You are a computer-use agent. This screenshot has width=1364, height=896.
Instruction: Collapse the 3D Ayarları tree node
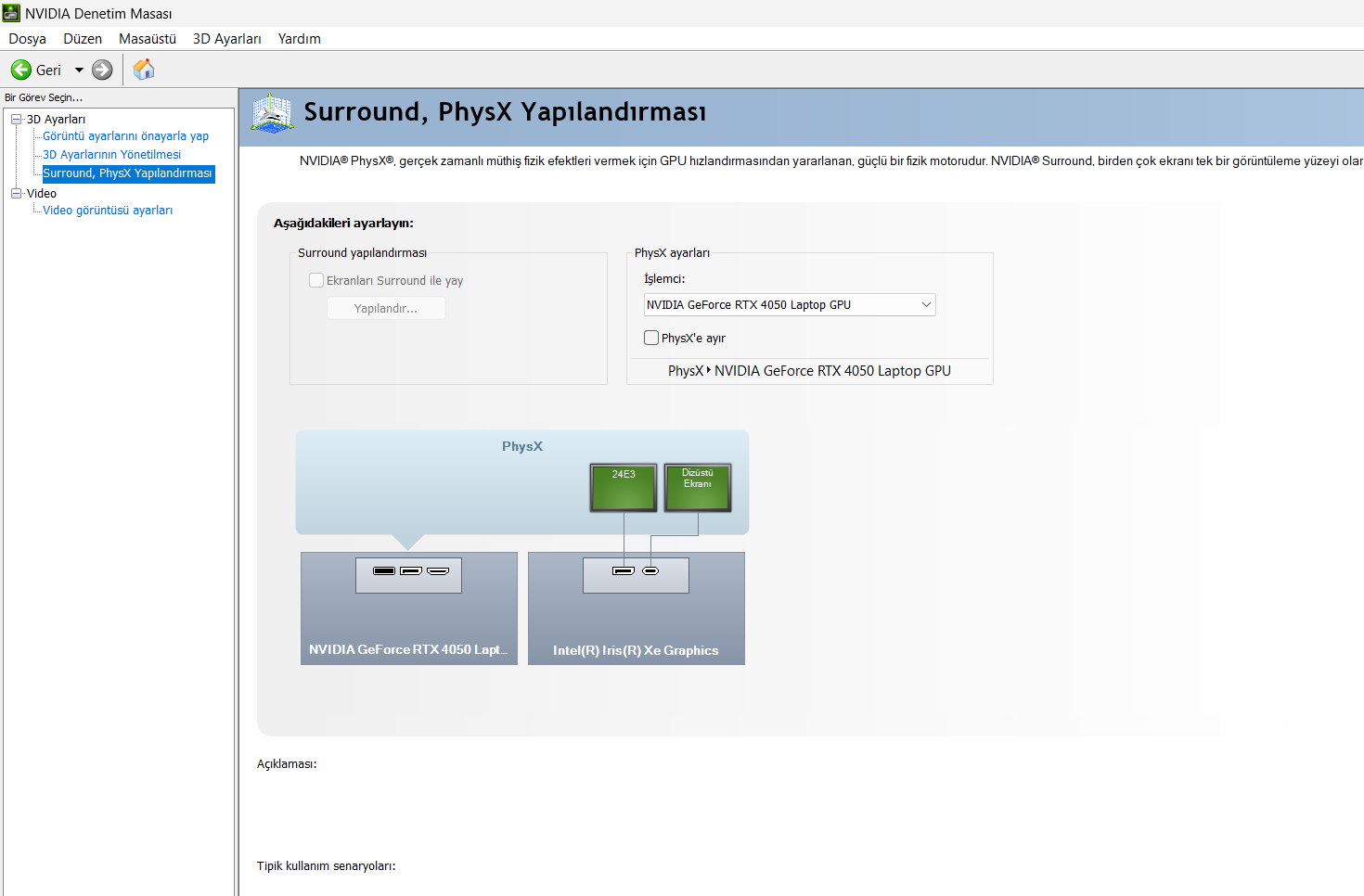coord(16,119)
